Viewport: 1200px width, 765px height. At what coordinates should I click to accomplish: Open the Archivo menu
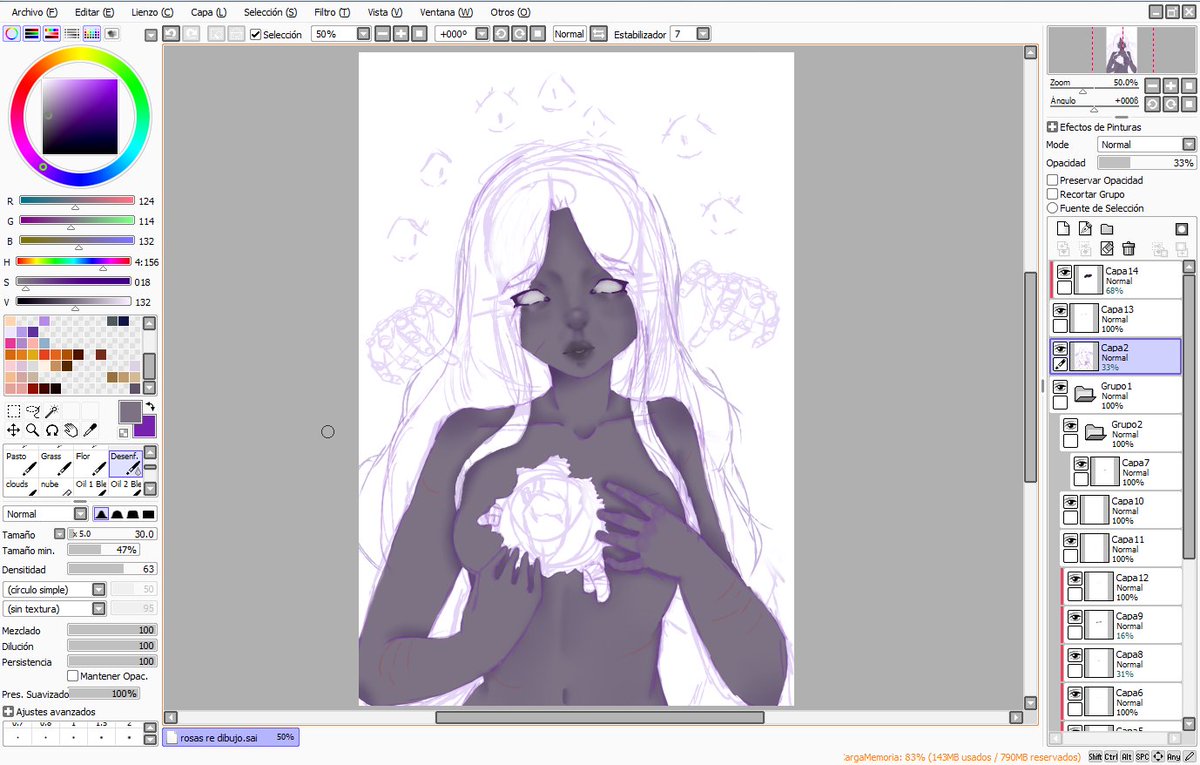click(x=34, y=12)
